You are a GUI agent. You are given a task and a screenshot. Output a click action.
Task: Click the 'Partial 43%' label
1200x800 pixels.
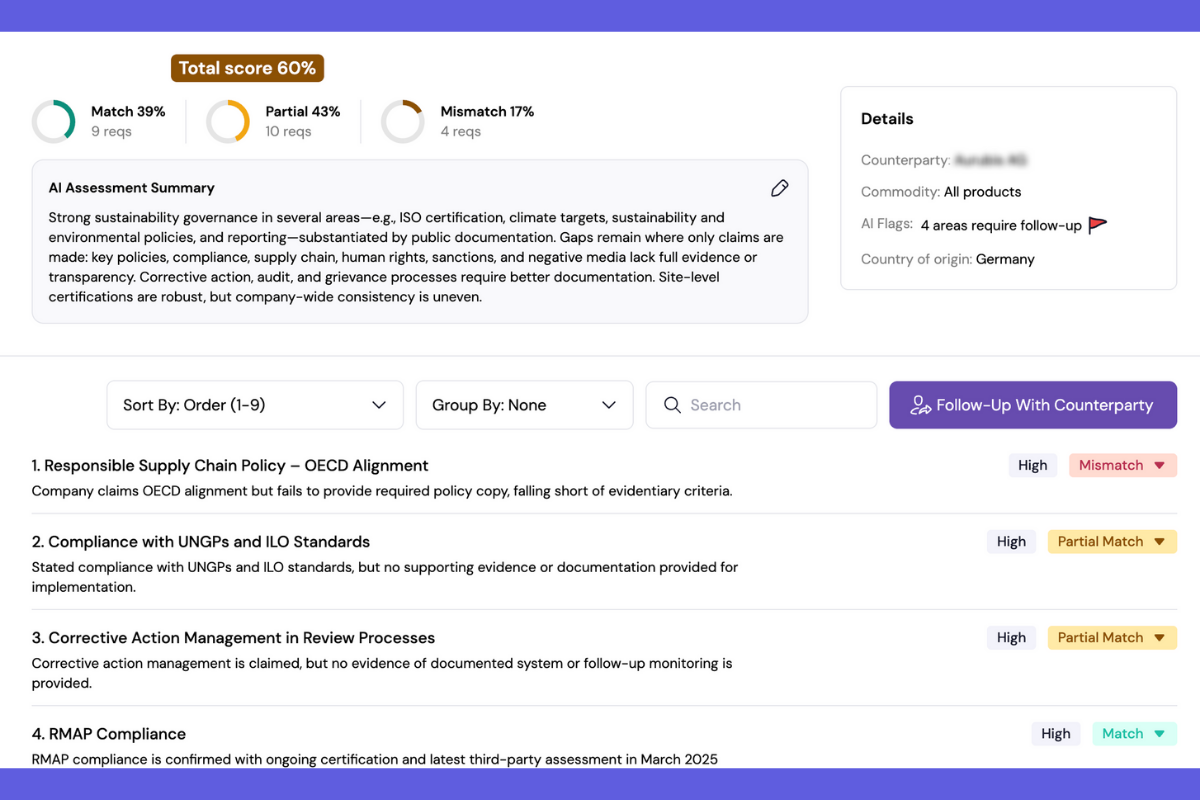(303, 111)
